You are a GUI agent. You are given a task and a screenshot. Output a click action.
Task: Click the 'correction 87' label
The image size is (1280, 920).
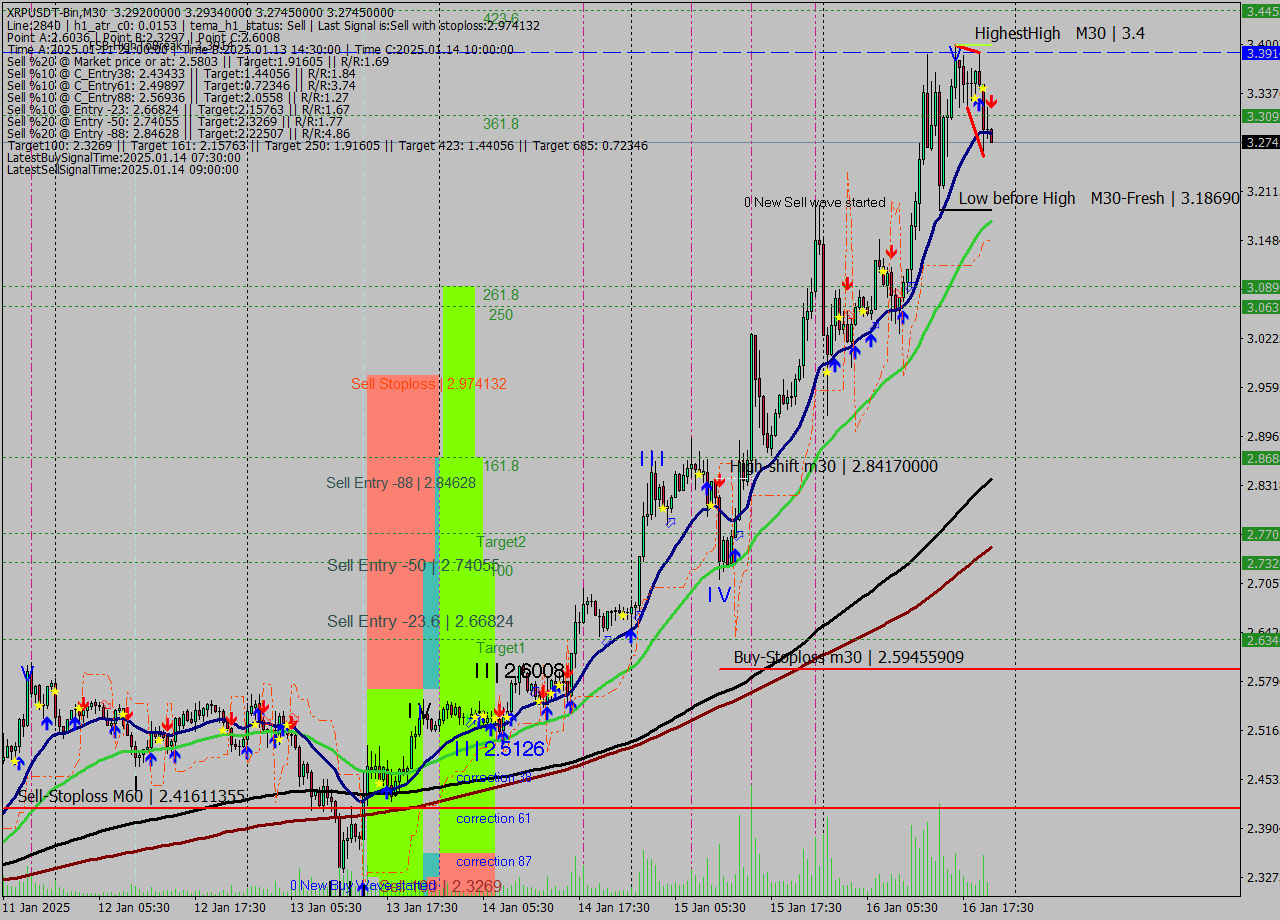coord(494,862)
